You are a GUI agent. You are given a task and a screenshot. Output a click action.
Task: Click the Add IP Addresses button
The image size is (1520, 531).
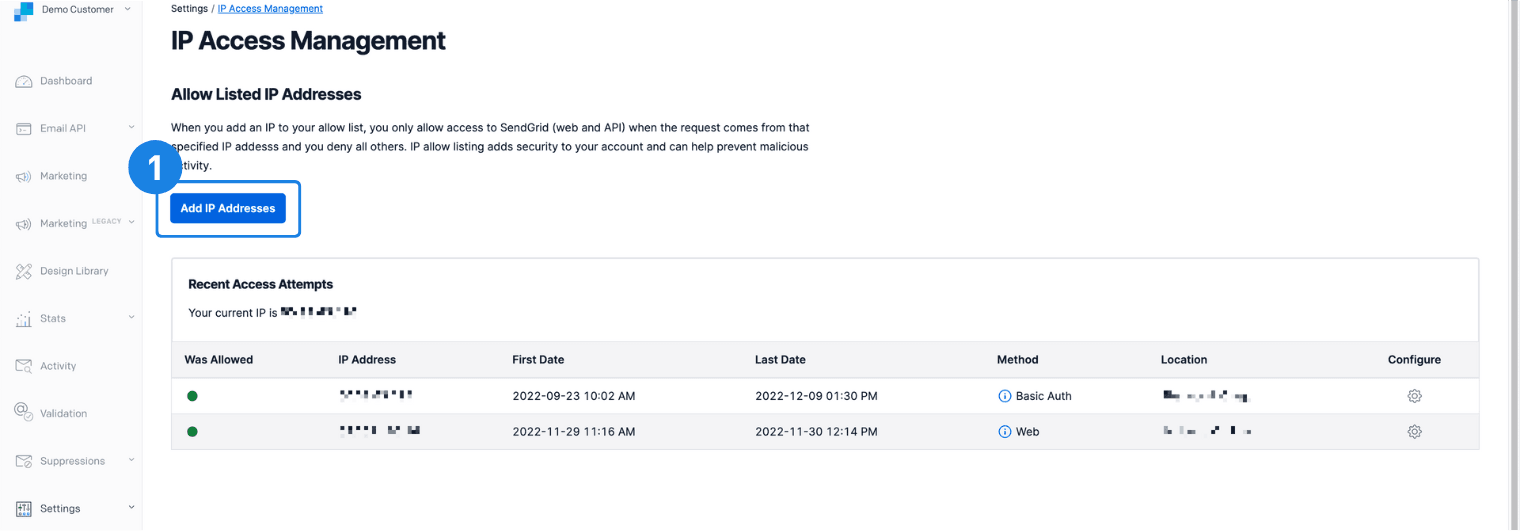tap(228, 208)
